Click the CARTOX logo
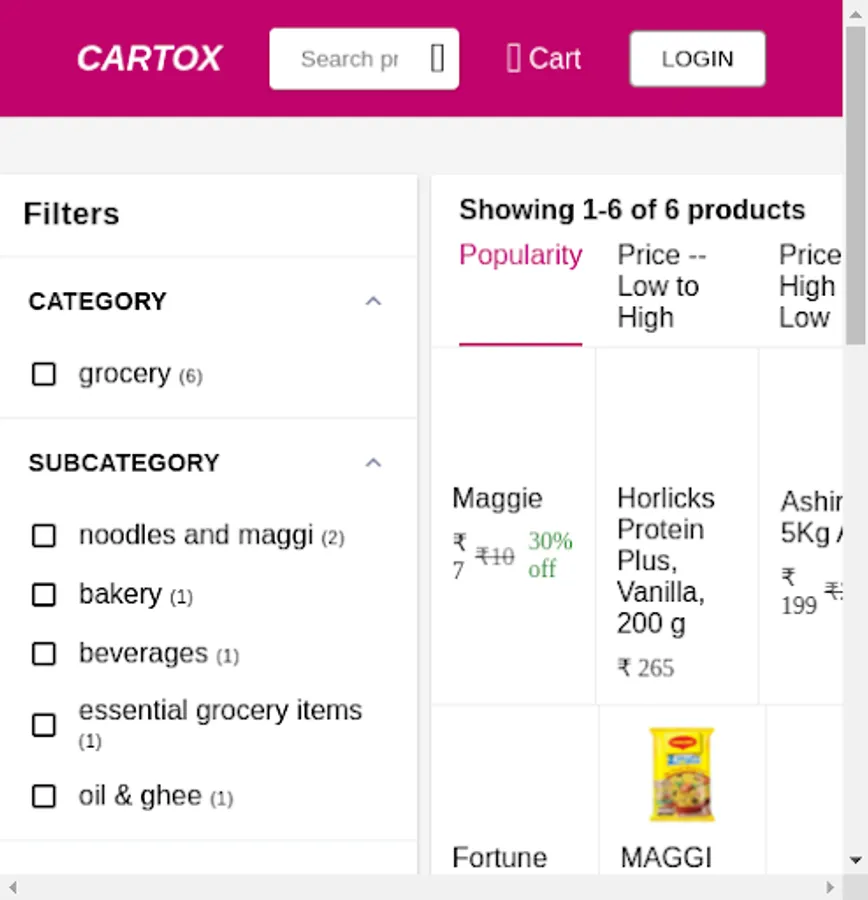This screenshot has width=868, height=900. (149, 59)
